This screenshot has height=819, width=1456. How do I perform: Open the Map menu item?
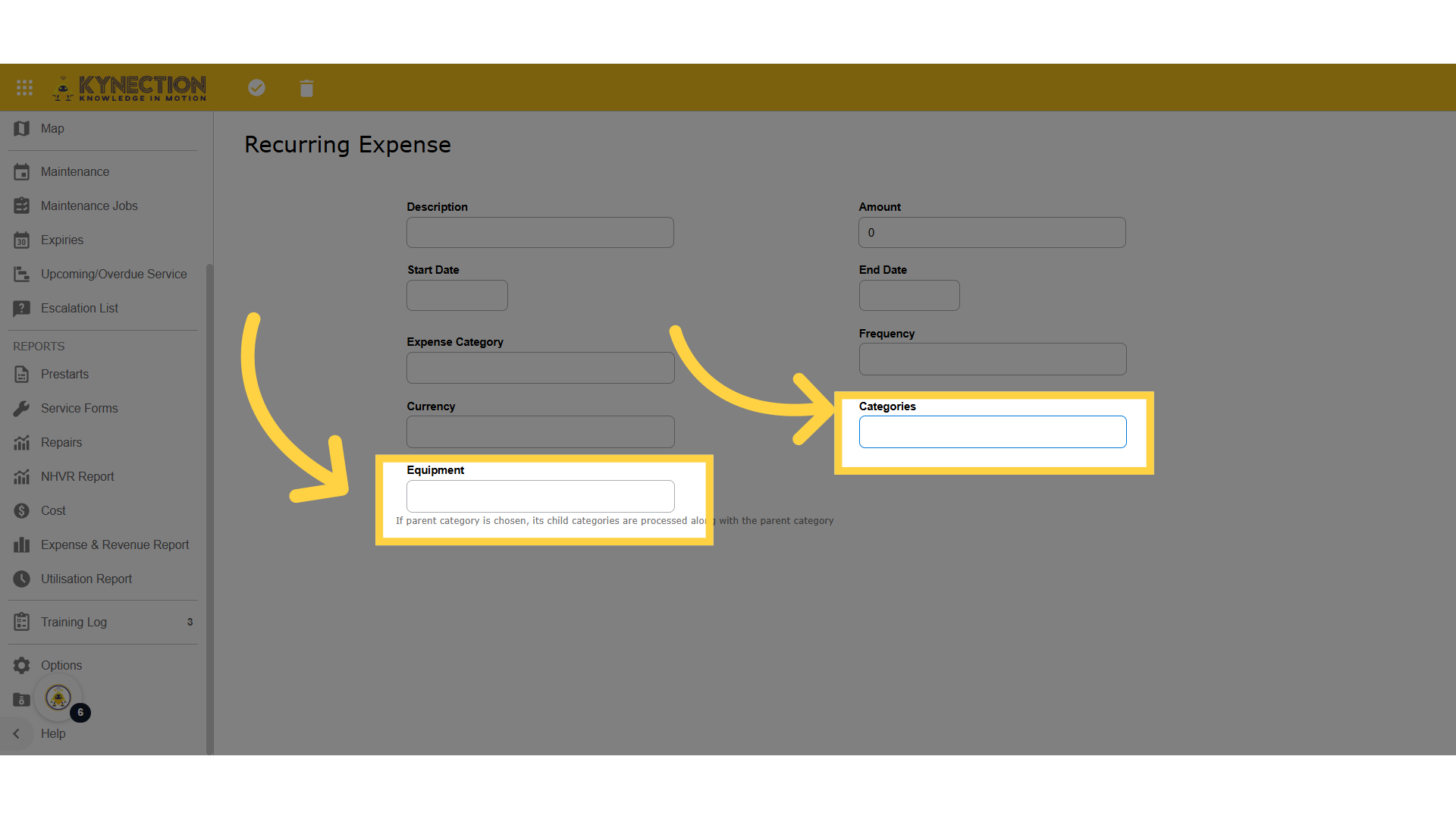pyautogui.click(x=52, y=129)
